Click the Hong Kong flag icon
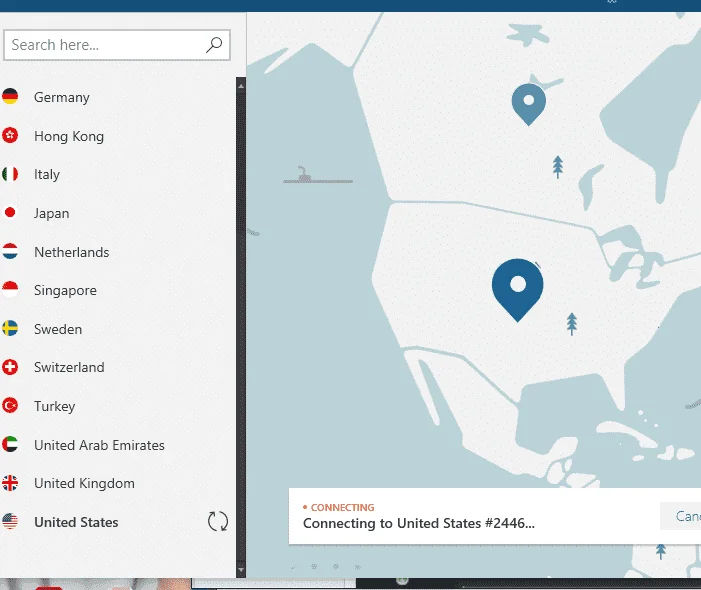This screenshot has width=701, height=590. pos(10,135)
